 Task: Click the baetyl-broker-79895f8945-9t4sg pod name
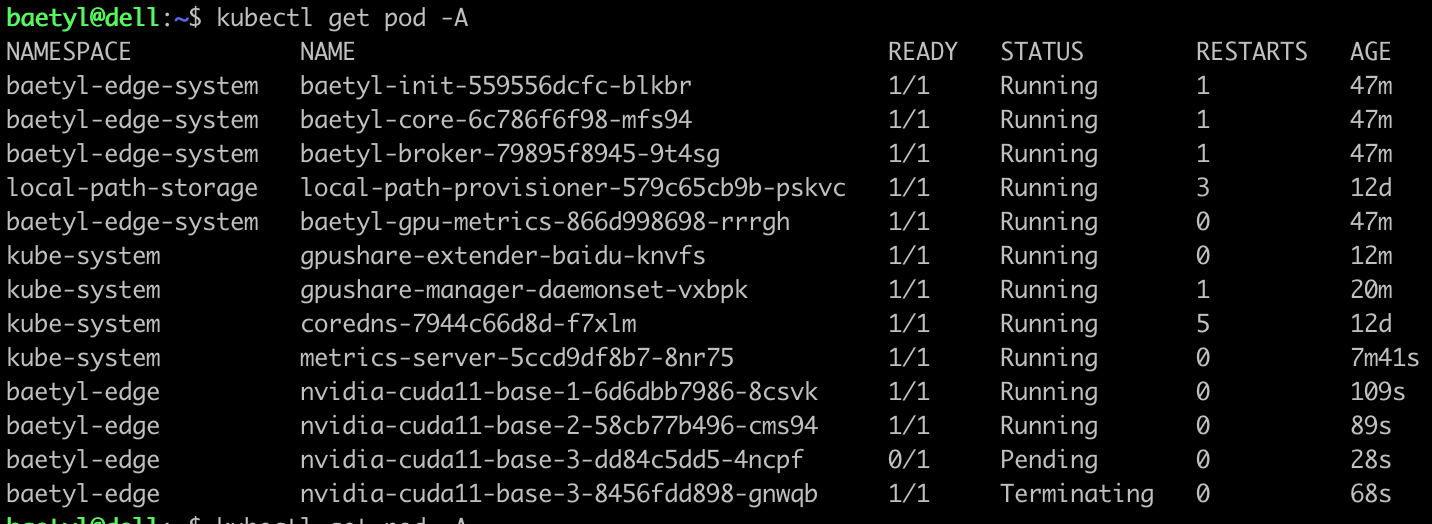pyautogui.click(x=509, y=154)
